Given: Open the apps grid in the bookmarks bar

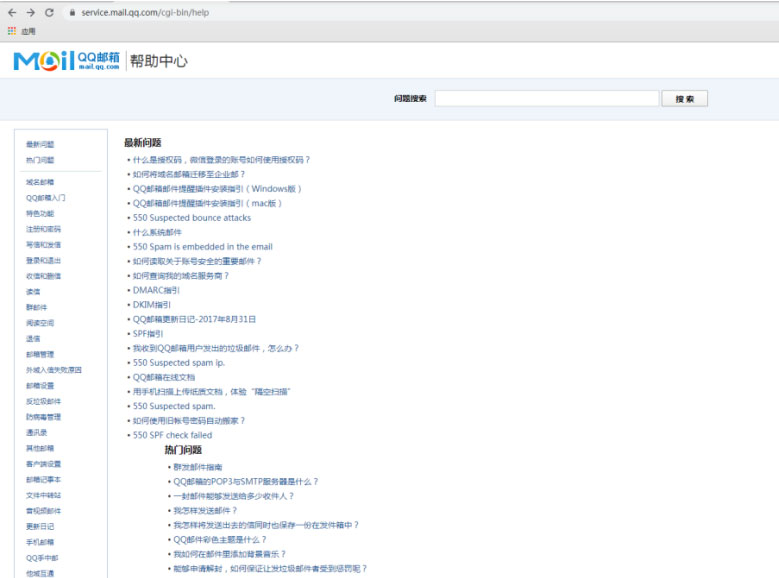Looking at the screenshot, I should 12,31.
